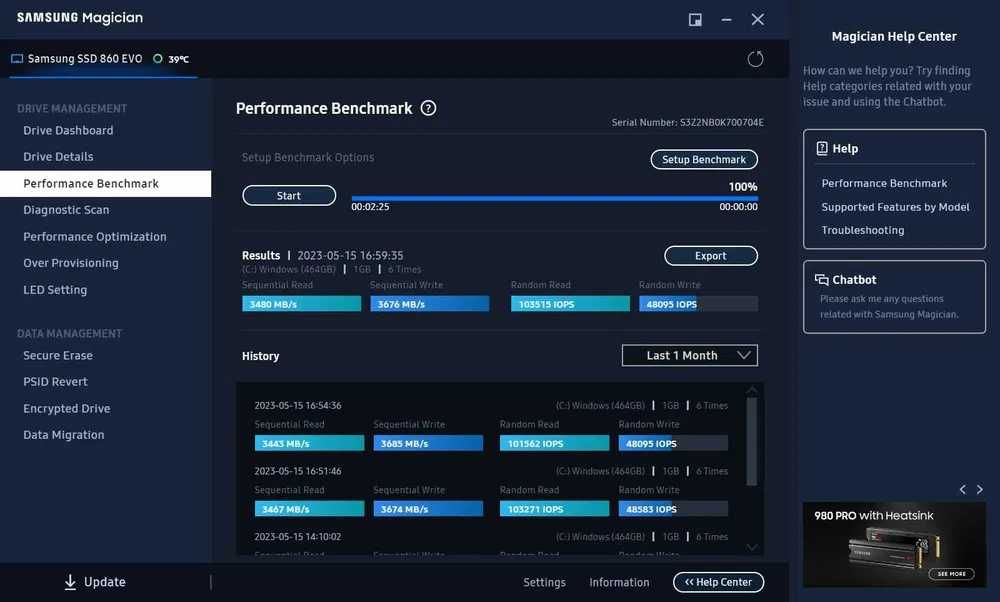Open Data Migration

pyautogui.click(x=64, y=434)
